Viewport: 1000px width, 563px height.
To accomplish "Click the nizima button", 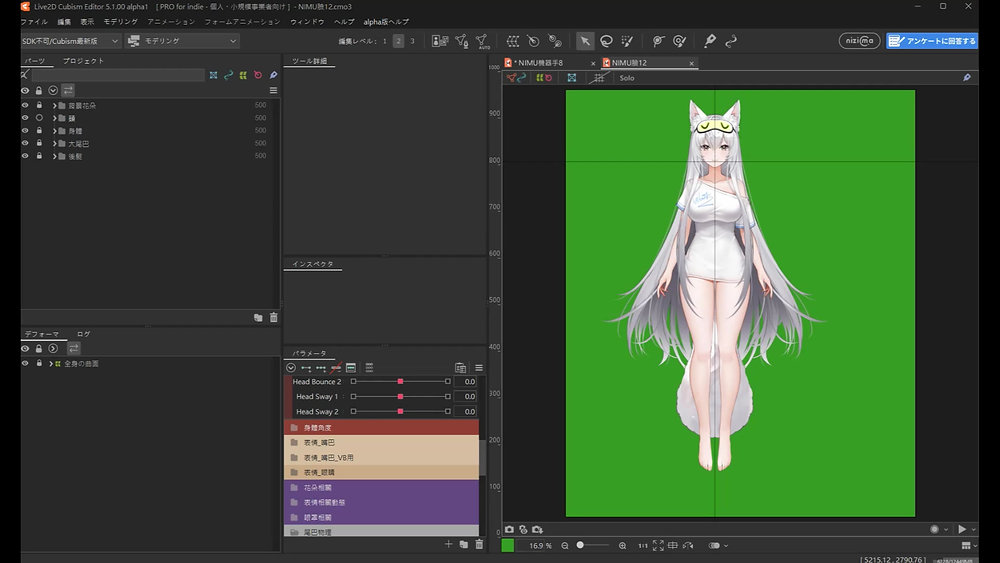I will (859, 41).
